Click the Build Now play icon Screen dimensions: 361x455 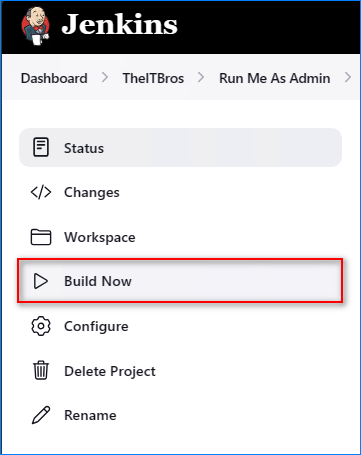point(41,281)
